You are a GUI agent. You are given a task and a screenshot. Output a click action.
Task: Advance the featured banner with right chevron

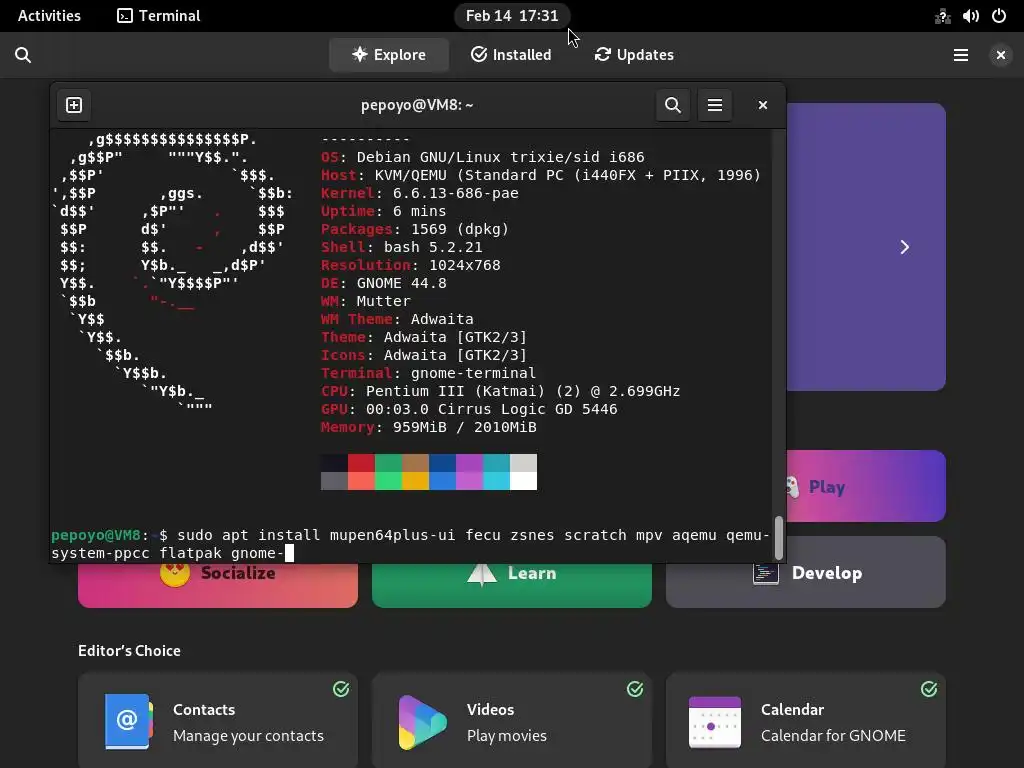point(904,247)
